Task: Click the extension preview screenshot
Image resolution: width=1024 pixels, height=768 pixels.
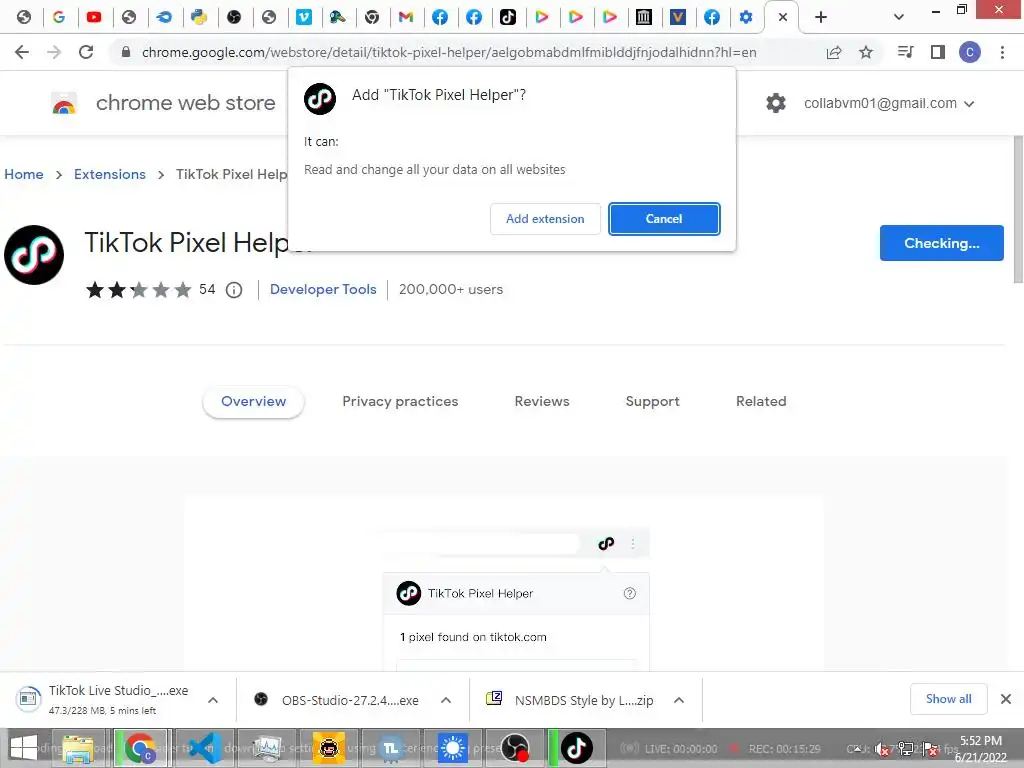Action: tap(504, 583)
